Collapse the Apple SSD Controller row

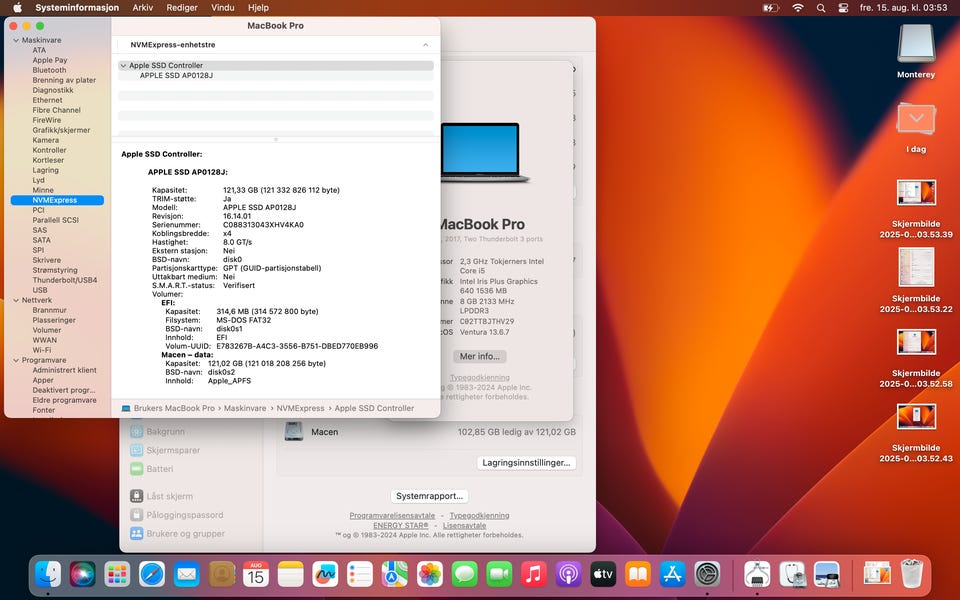pos(123,66)
